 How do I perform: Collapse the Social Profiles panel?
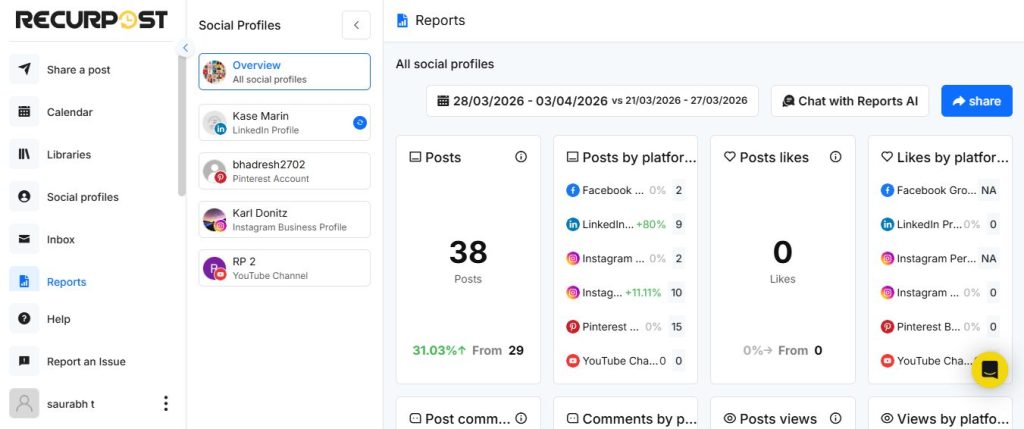coord(356,25)
